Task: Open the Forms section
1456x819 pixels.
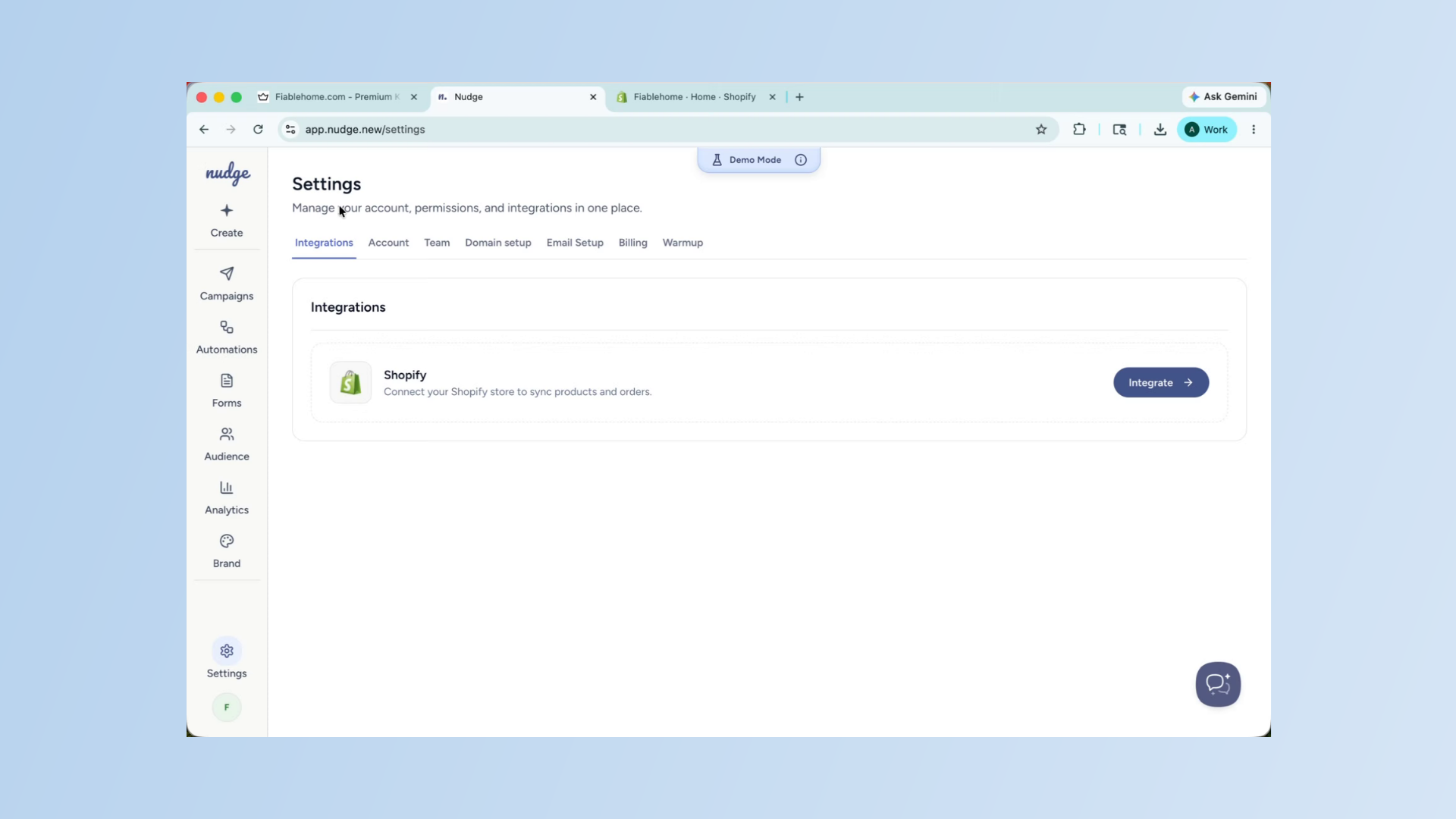Action: 227,391
